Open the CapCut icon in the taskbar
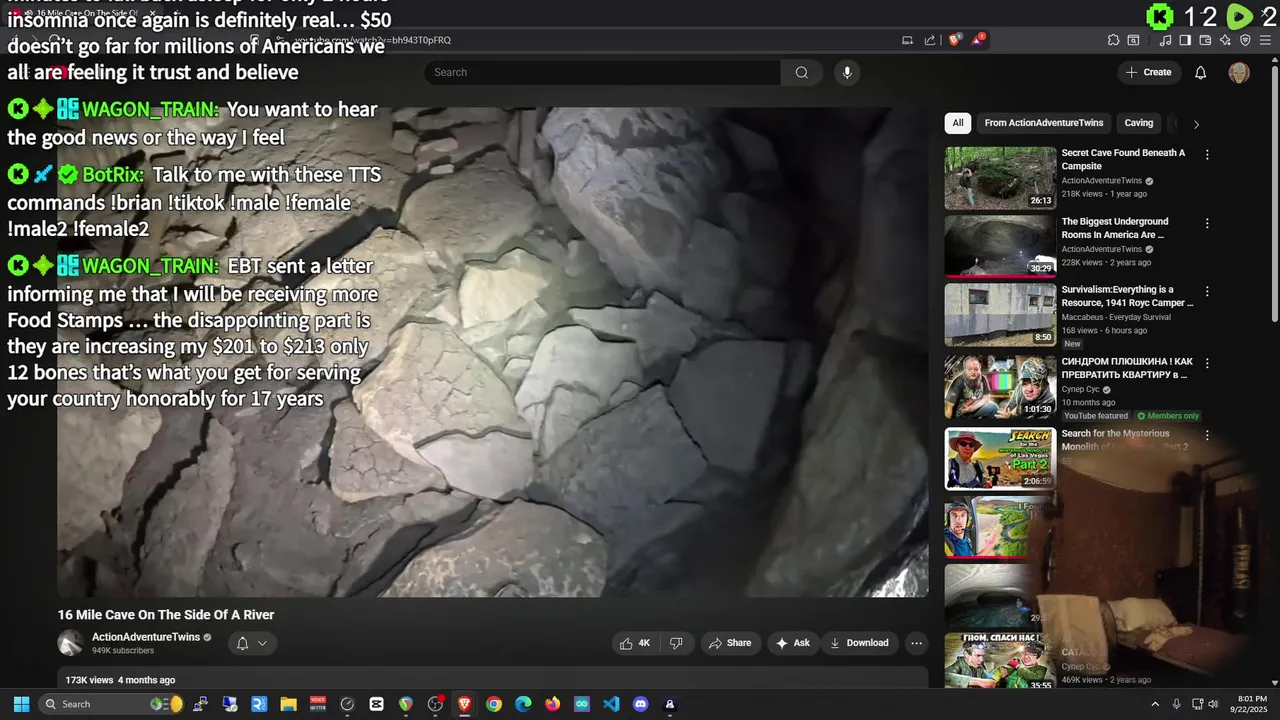 (x=376, y=704)
